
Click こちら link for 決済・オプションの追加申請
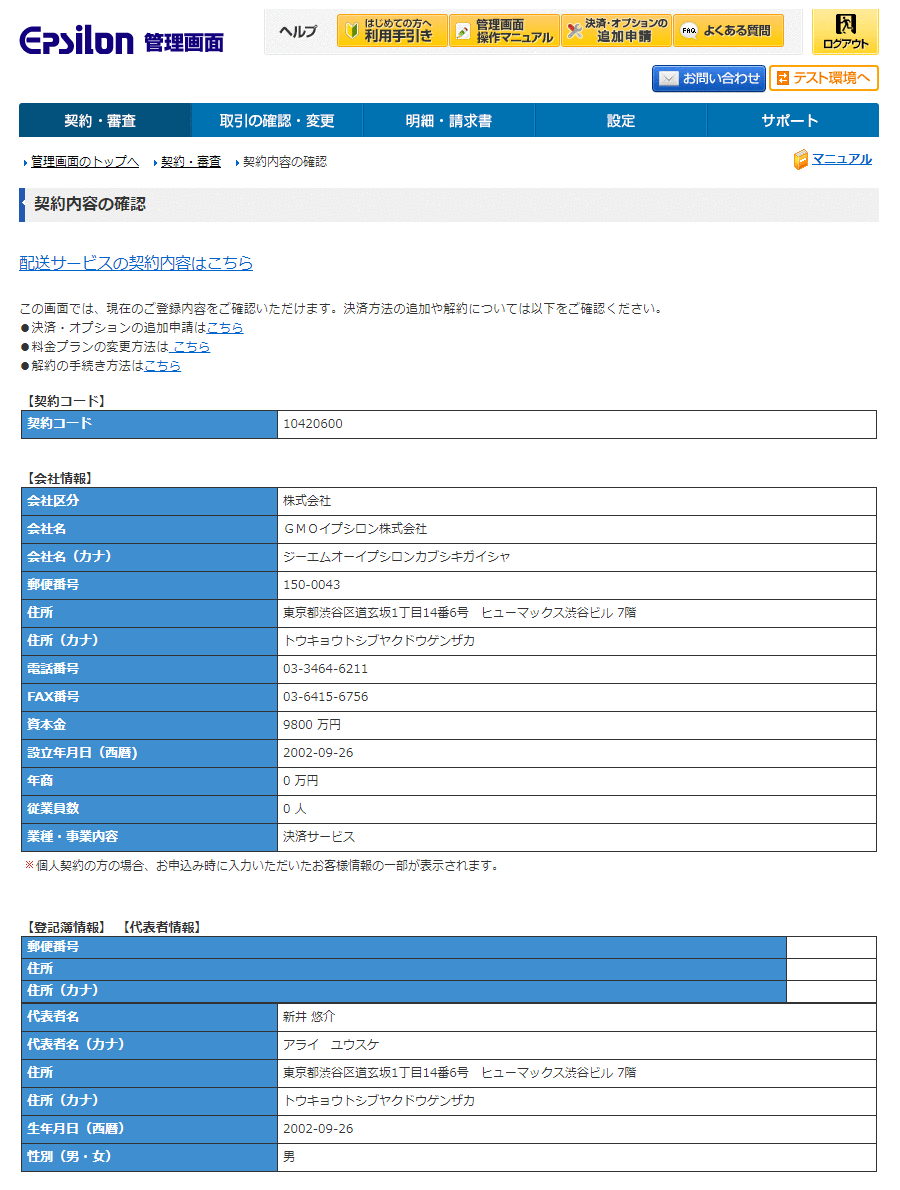click(225, 327)
